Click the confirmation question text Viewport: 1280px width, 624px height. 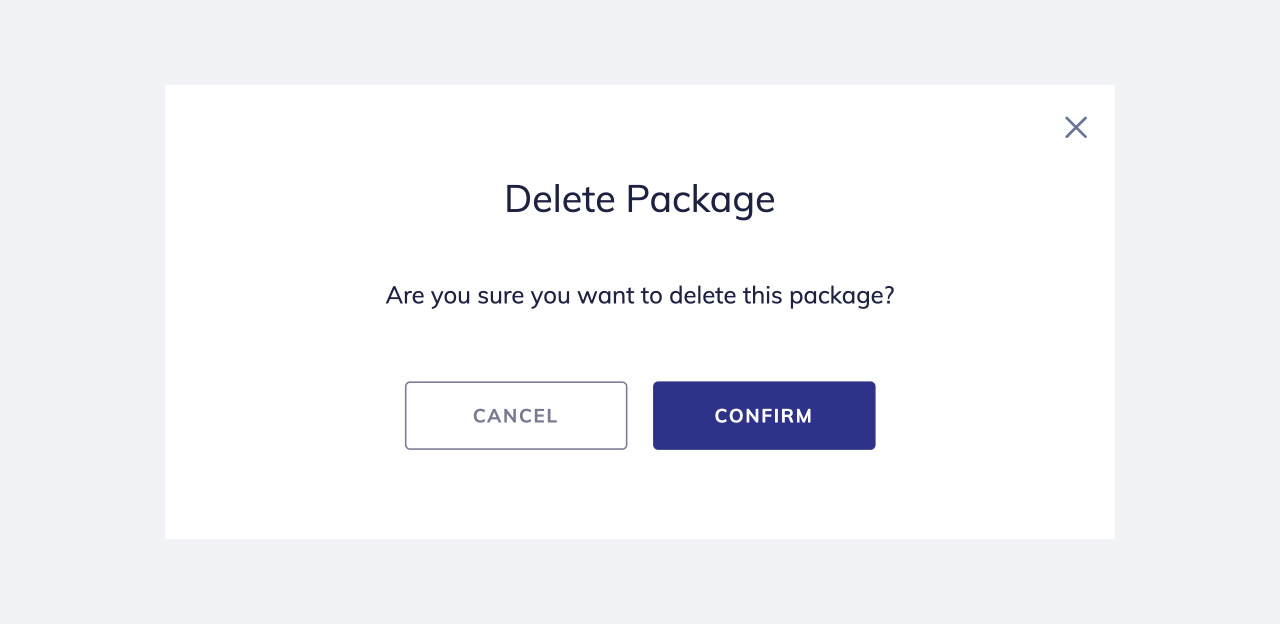[640, 295]
